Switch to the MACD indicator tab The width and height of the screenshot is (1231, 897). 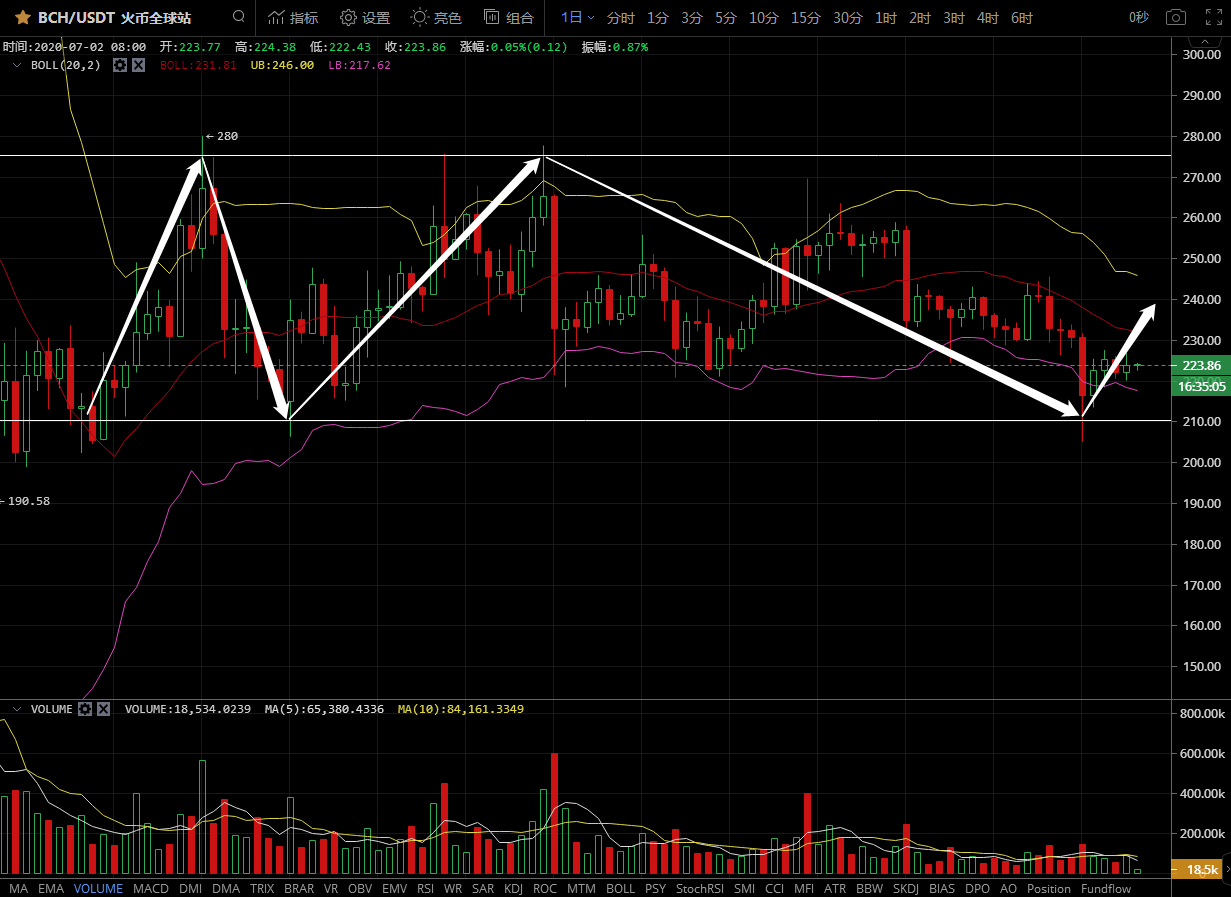point(151,888)
